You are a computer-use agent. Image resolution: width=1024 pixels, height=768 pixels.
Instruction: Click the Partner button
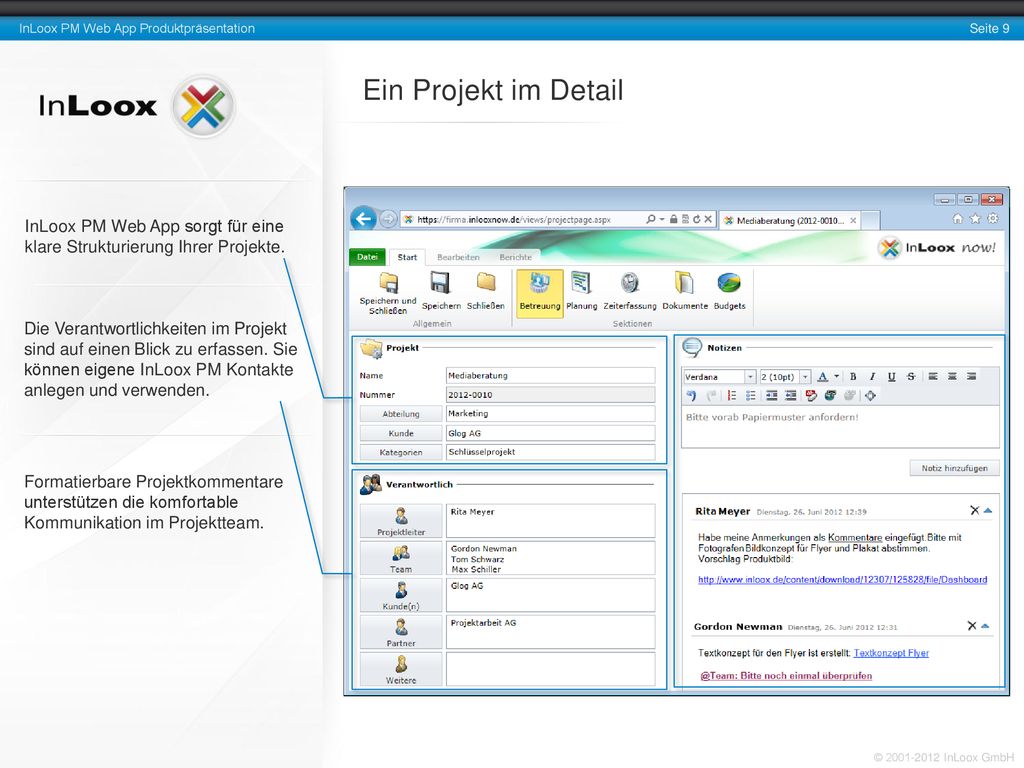coord(400,633)
